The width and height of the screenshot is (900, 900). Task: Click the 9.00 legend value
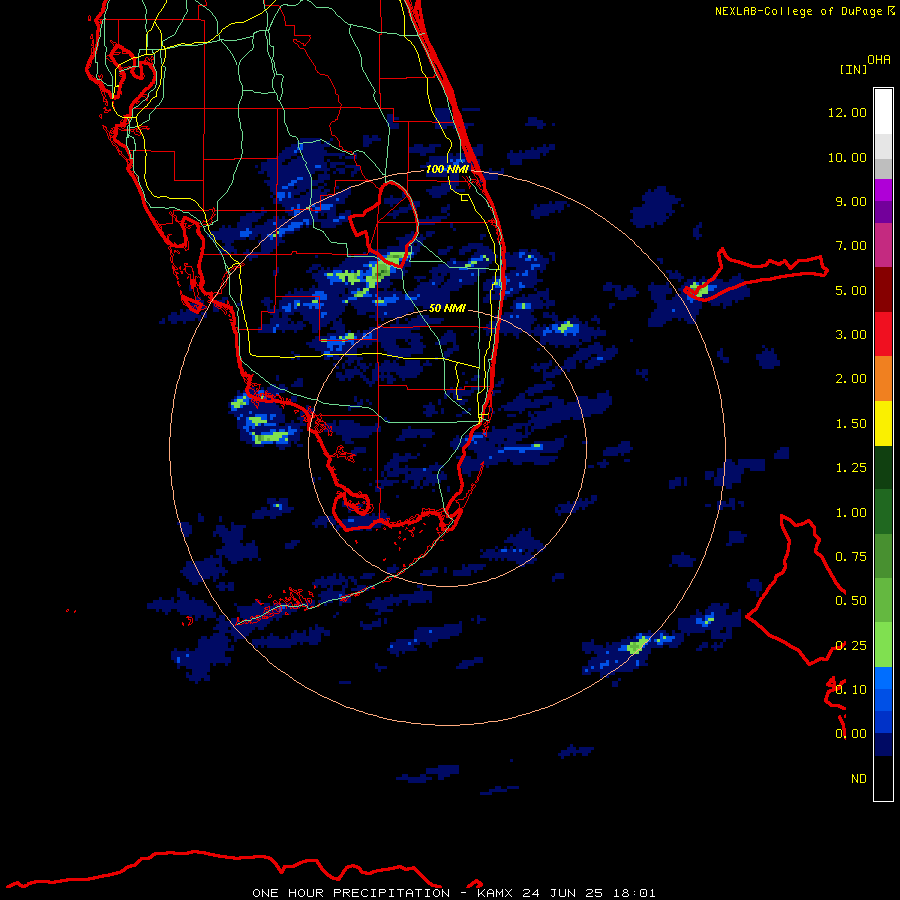[851, 201]
